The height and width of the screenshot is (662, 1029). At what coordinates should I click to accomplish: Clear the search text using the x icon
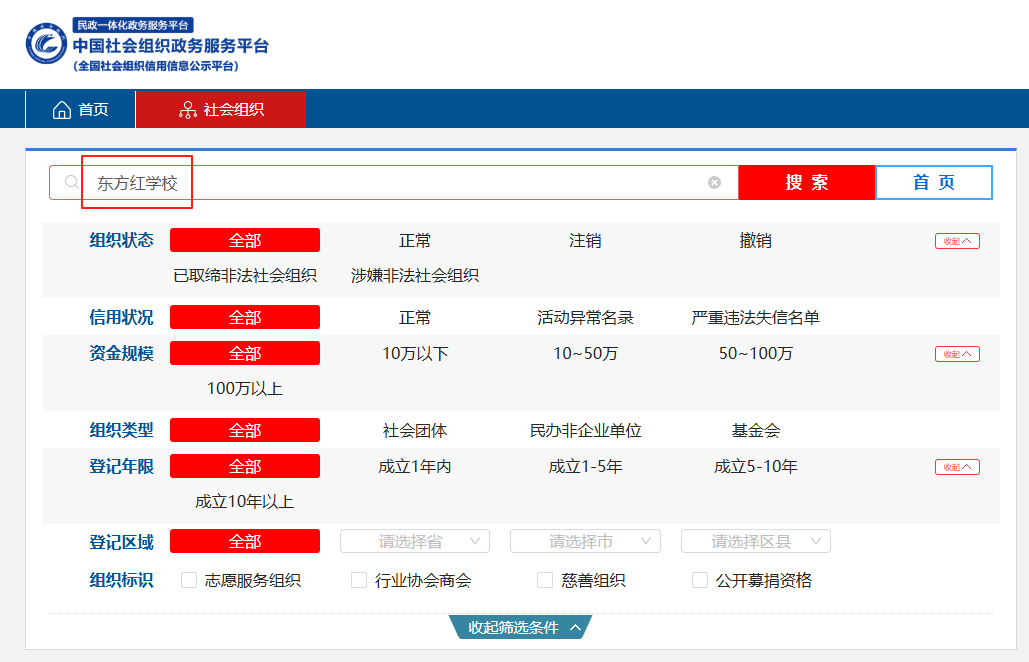(x=714, y=182)
